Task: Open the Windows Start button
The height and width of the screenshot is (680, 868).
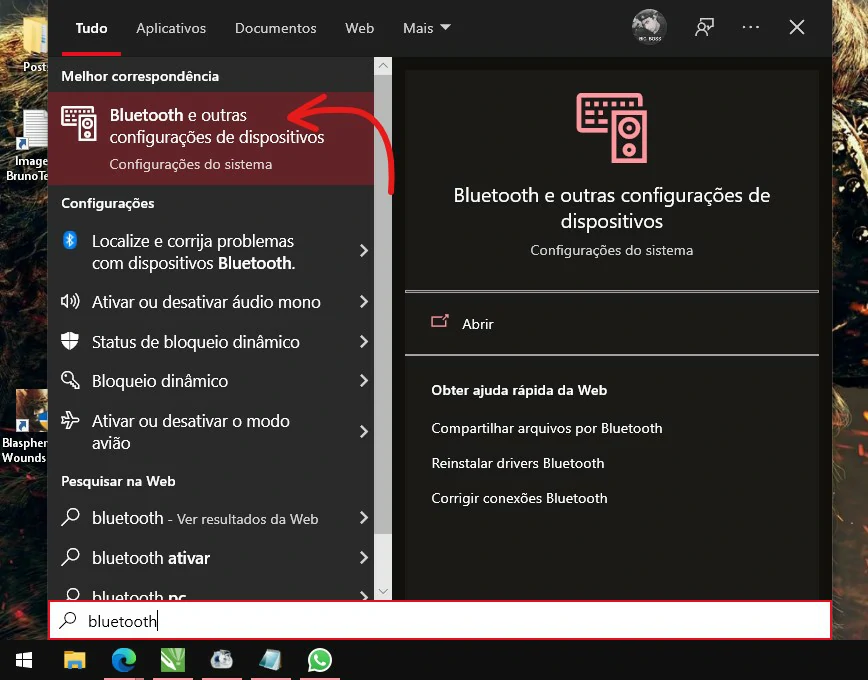Action: point(24,660)
